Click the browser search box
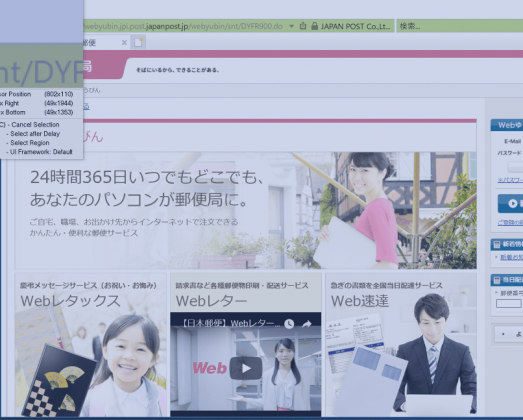 click(x=460, y=26)
